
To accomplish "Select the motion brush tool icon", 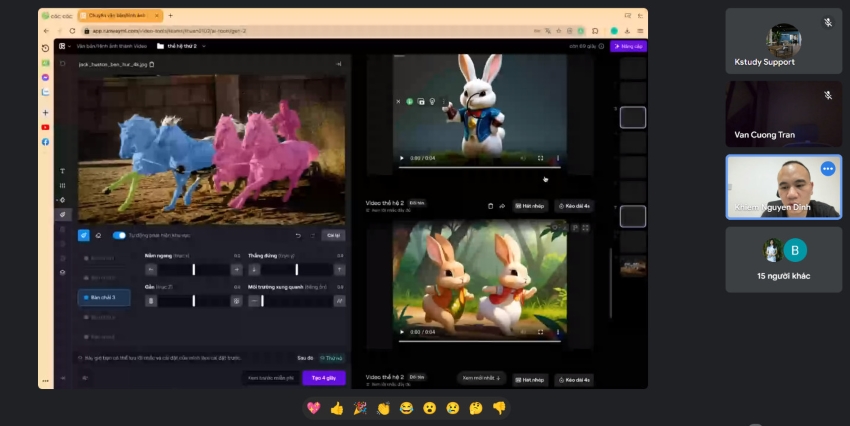I will (84, 235).
